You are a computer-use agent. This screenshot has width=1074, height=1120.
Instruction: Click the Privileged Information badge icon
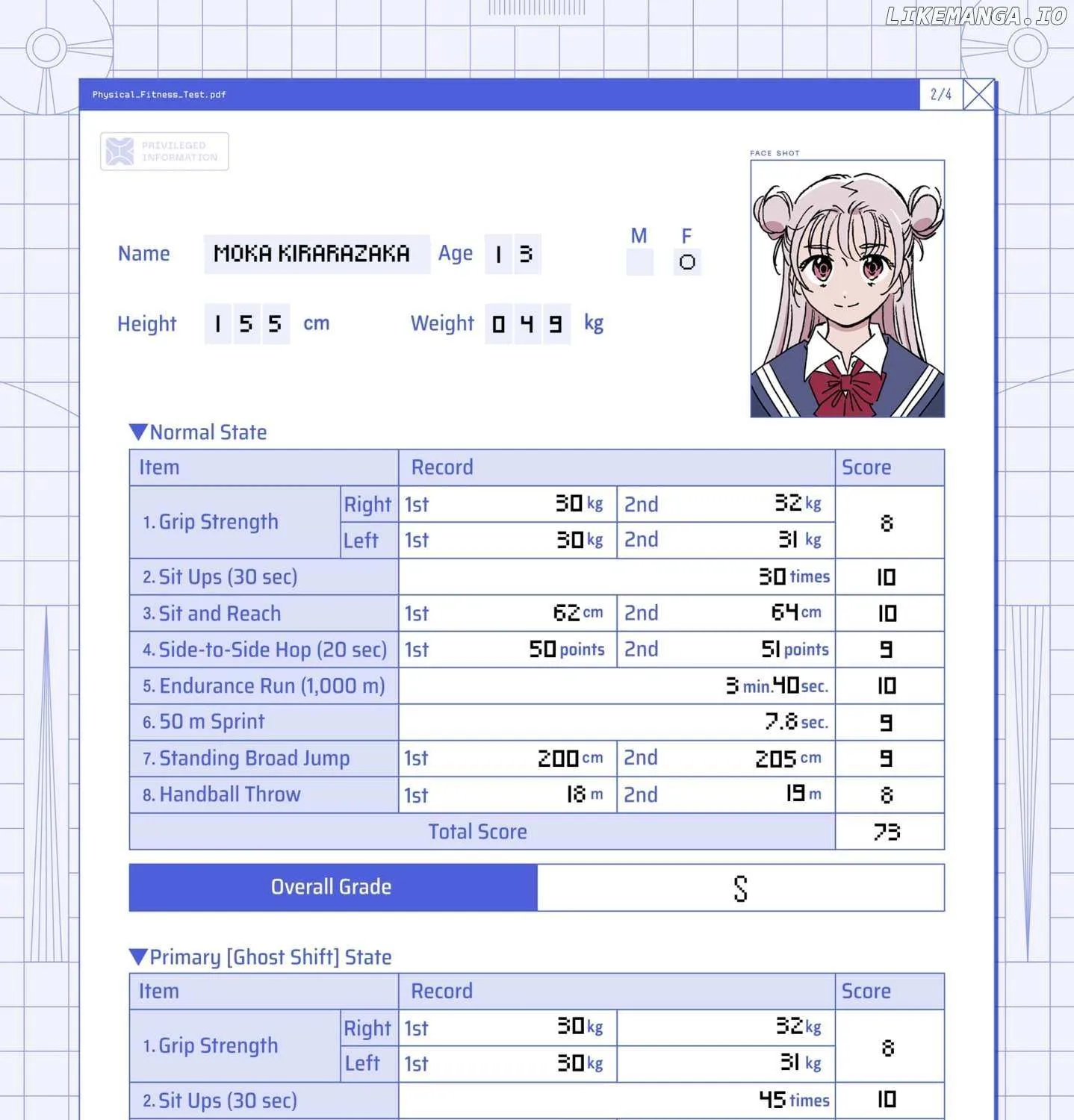pyautogui.click(x=119, y=152)
